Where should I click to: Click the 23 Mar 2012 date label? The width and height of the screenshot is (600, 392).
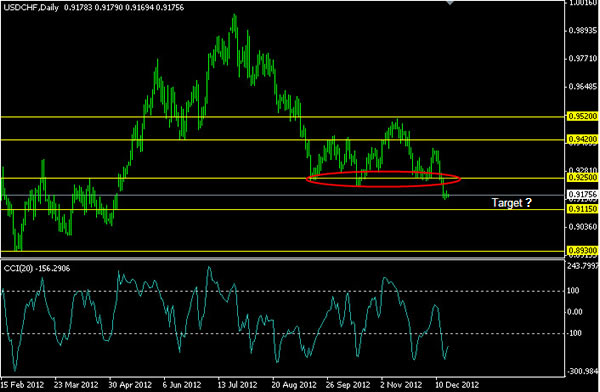[76, 385]
